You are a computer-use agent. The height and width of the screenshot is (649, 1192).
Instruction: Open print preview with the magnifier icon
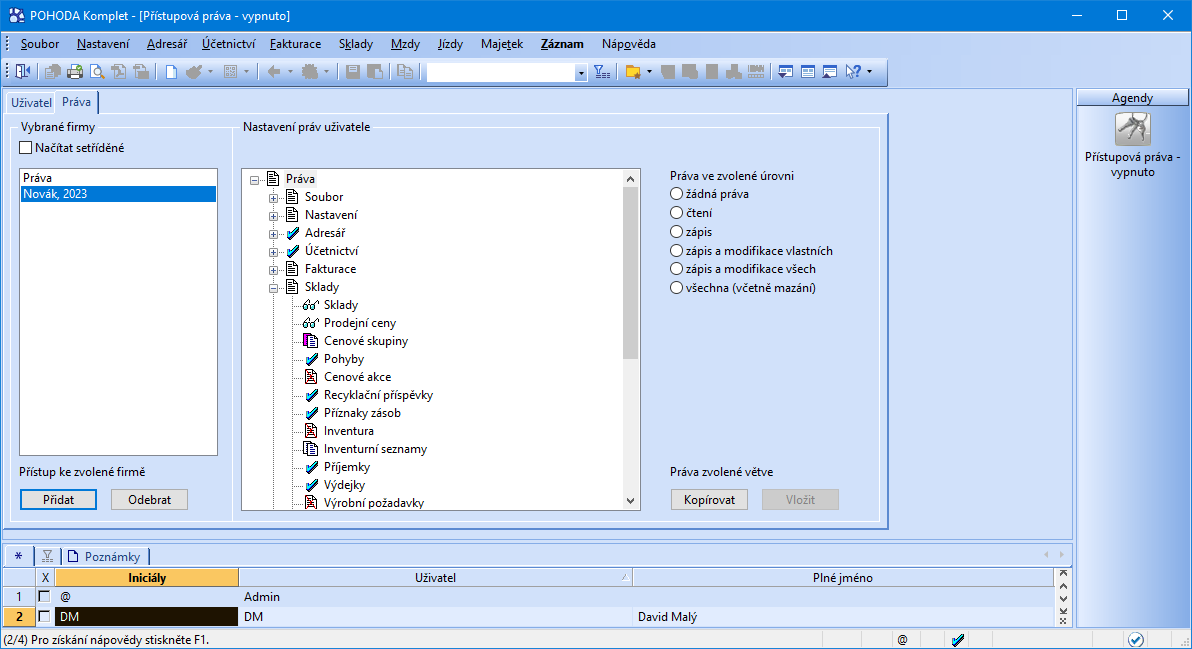coord(97,71)
